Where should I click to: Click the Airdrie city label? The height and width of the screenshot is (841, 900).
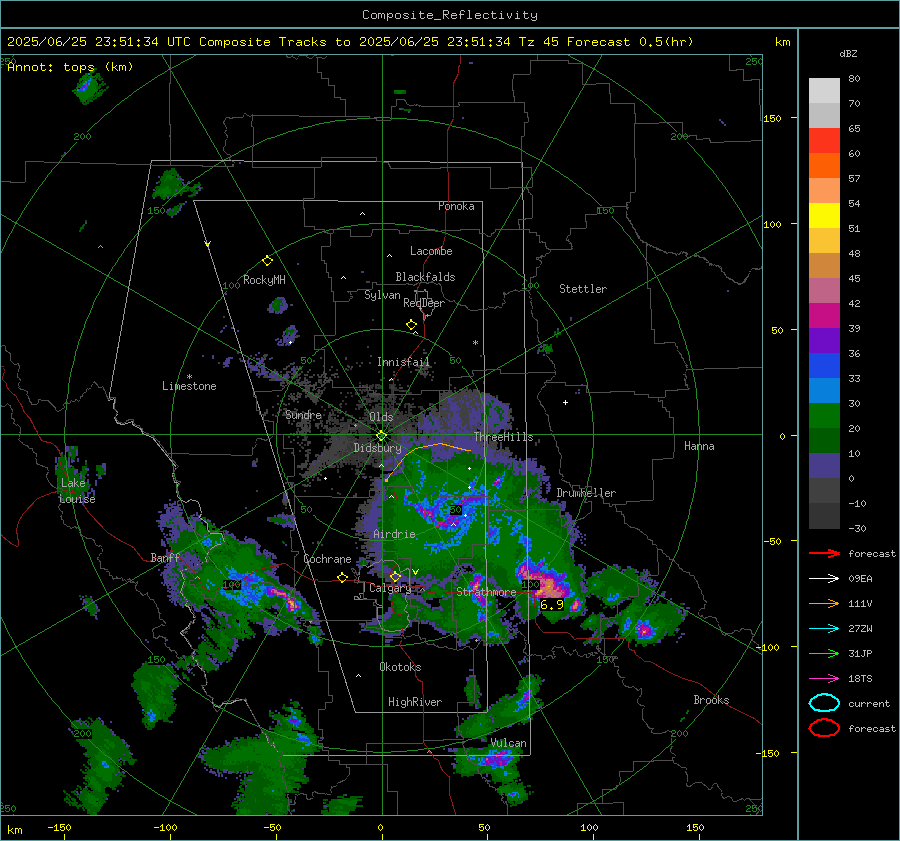(394, 534)
